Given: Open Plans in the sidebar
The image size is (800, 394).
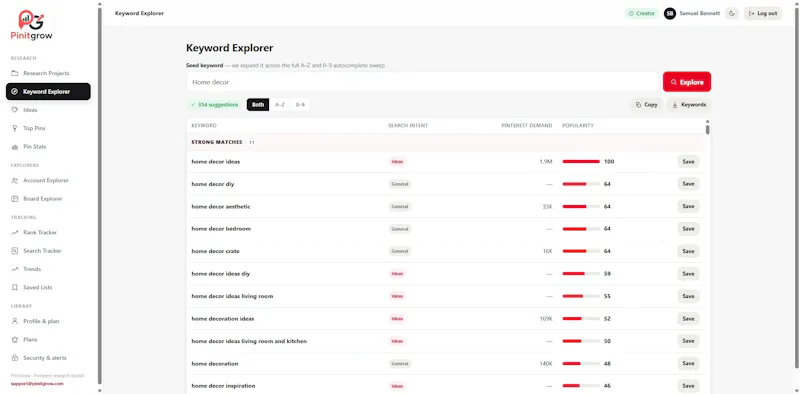Looking at the screenshot, I should click(48, 339).
